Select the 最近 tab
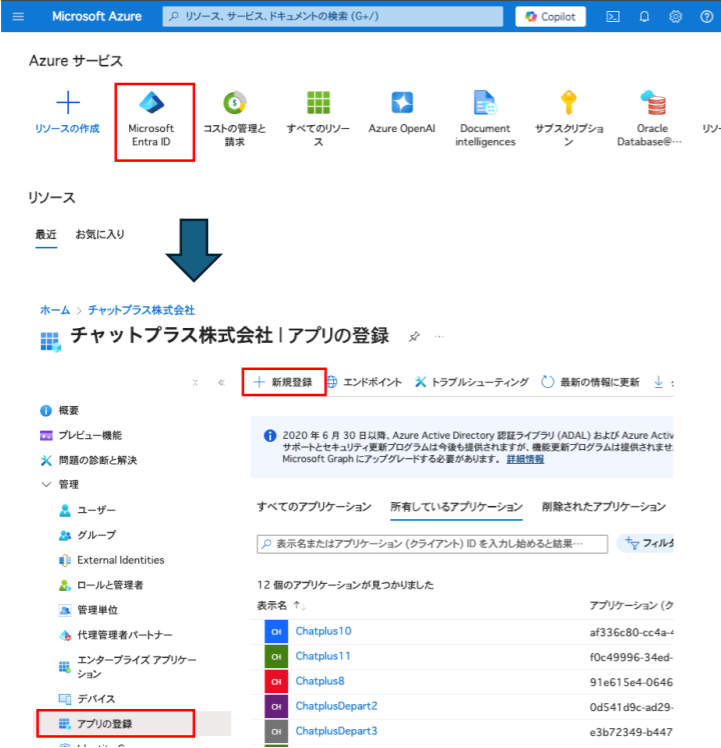Image resolution: width=721 pixels, height=748 pixels. (x=46, y=234)
